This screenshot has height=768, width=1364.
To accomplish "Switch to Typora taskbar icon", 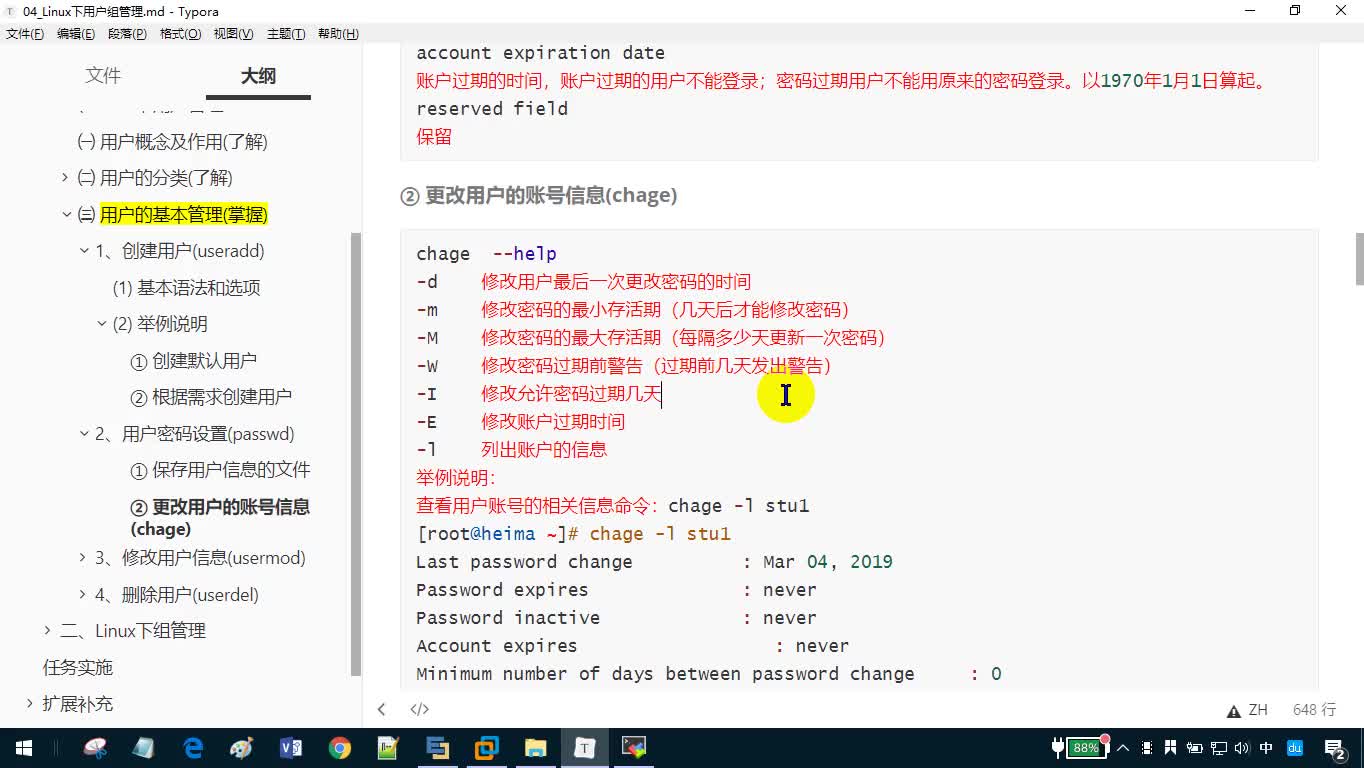I will [585, 747].
